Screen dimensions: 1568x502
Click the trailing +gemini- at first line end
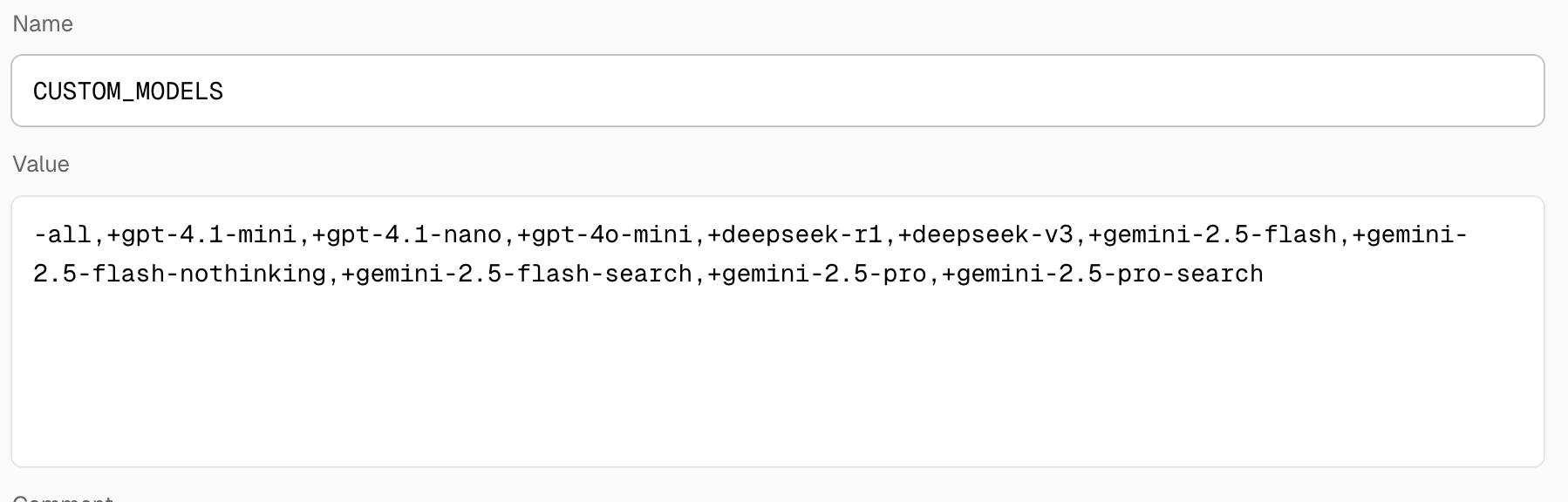pos(1410,235)
